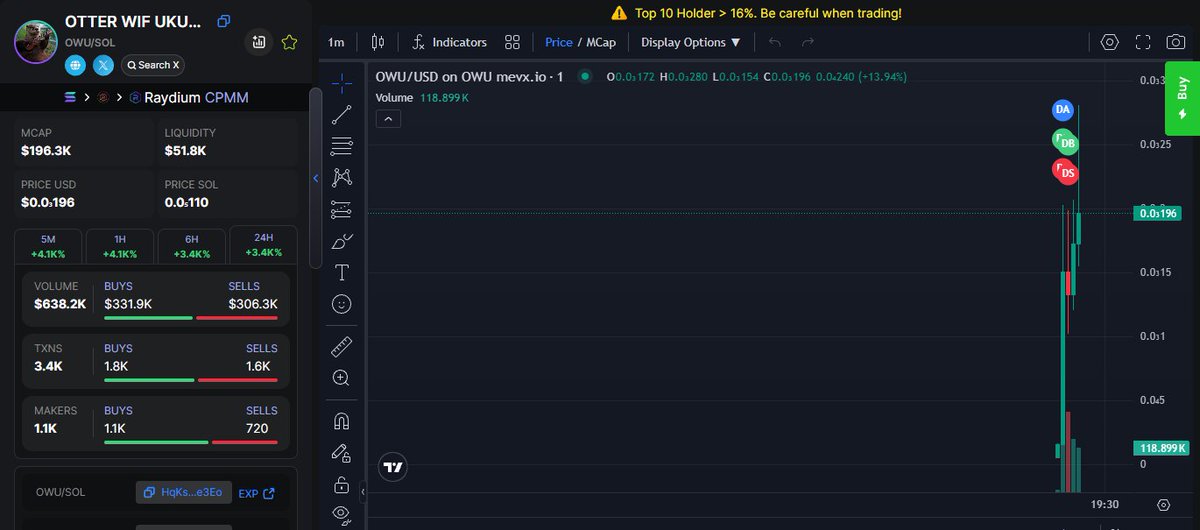This screenshot has height=530, width=1200.
Task: Click the TradingView logo on chart
Action: click(393, 467)
